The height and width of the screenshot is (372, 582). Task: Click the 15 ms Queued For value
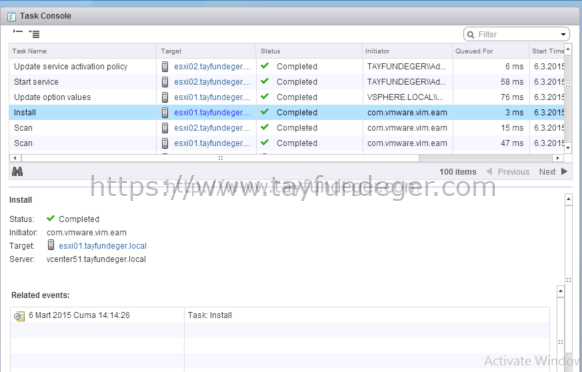coord(512,128)
